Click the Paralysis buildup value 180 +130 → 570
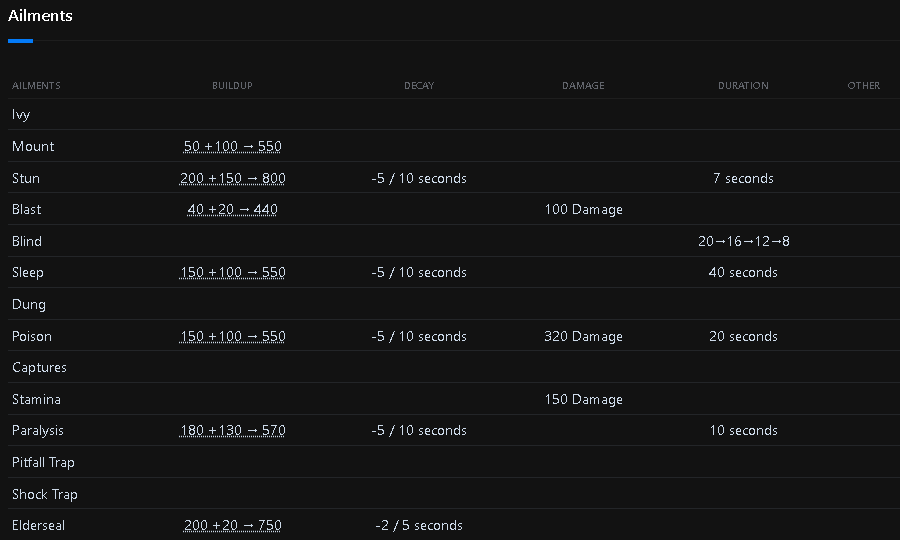This screenshot has height=540, width=900. click(x=233, y=431)
